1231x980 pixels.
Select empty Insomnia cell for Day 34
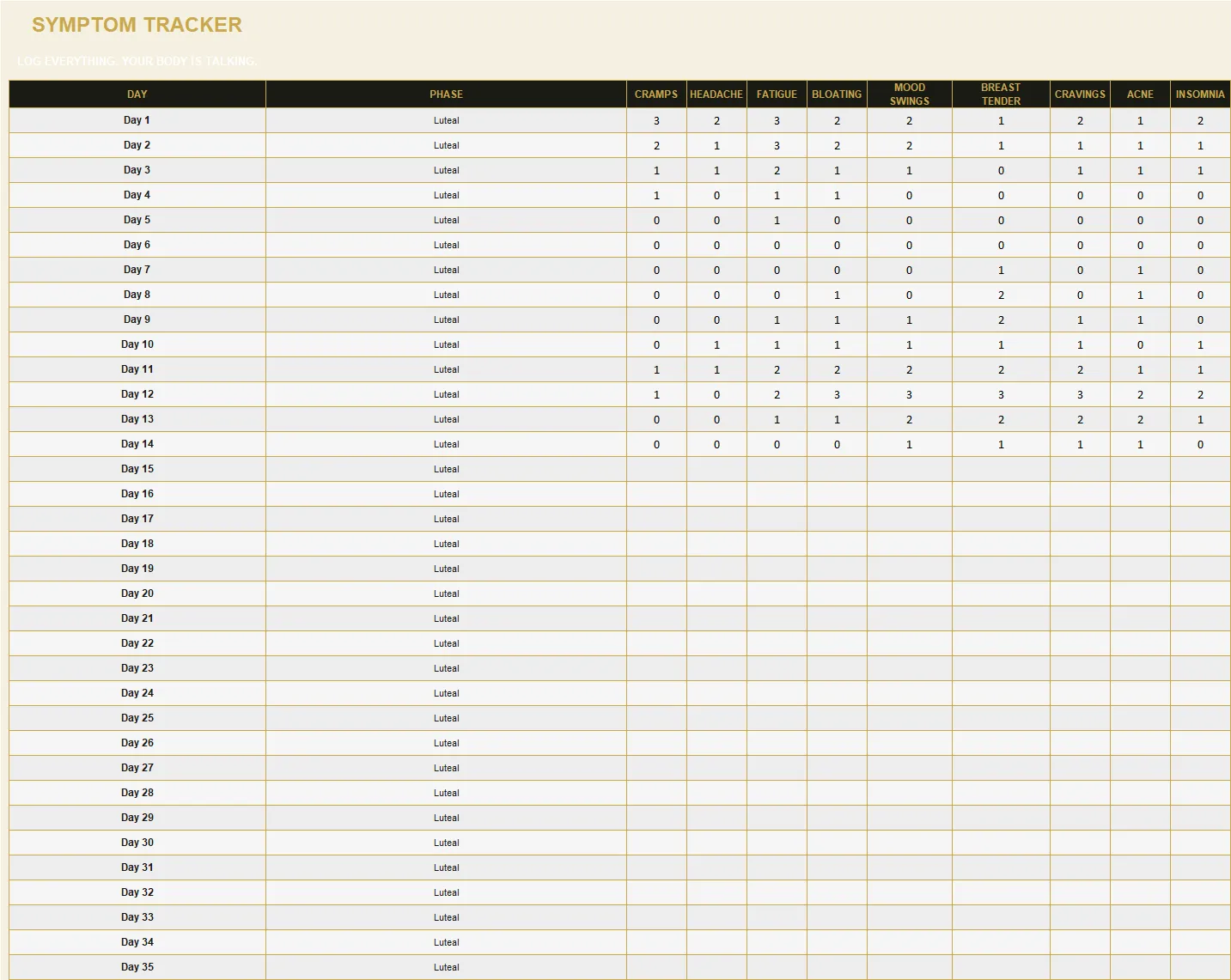tap(1200, 942)
